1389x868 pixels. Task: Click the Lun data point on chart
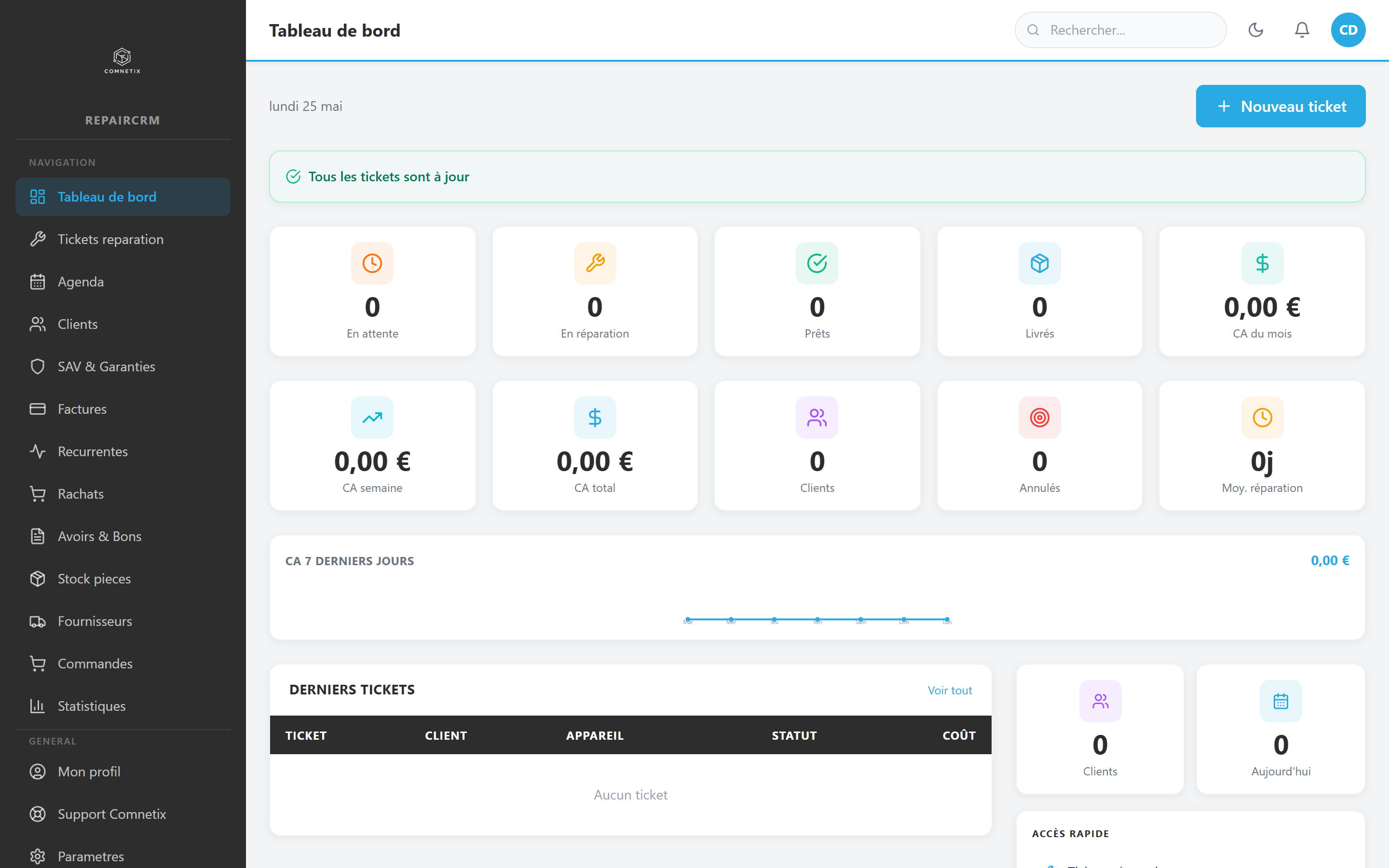pos(947,620)
